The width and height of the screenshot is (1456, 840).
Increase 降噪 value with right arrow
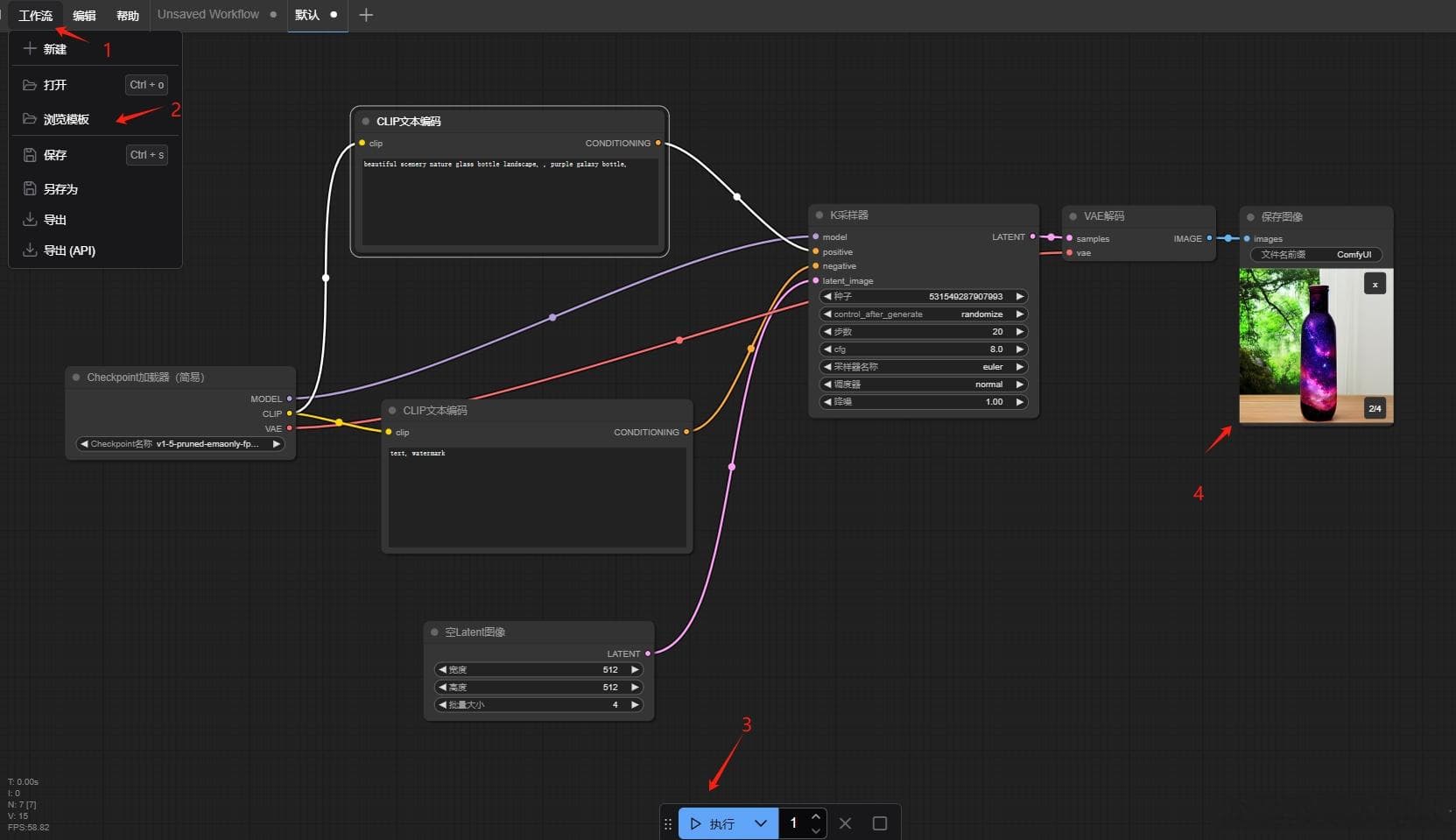[1019, 402]
